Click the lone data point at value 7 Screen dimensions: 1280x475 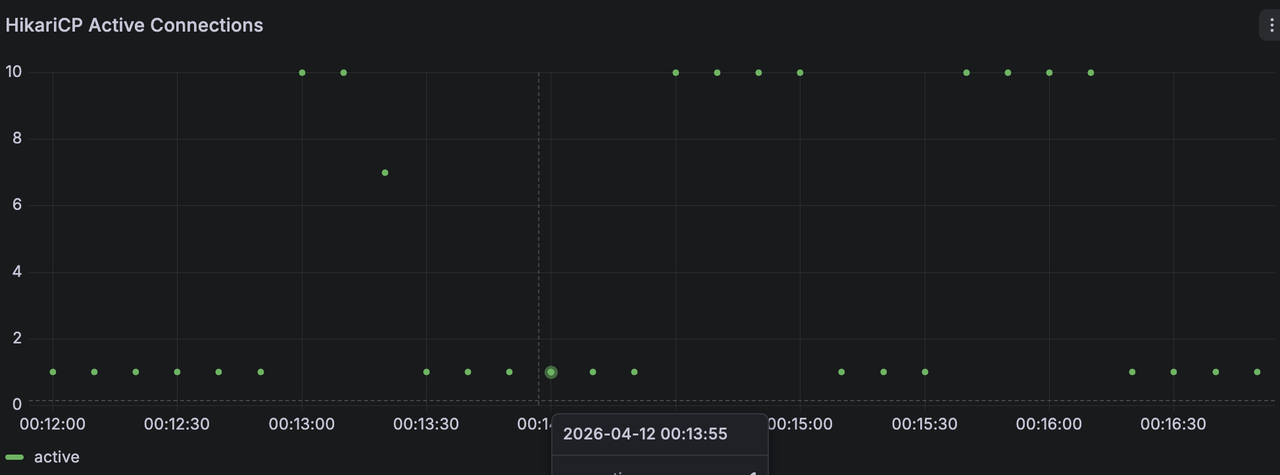tap(385, 173)
